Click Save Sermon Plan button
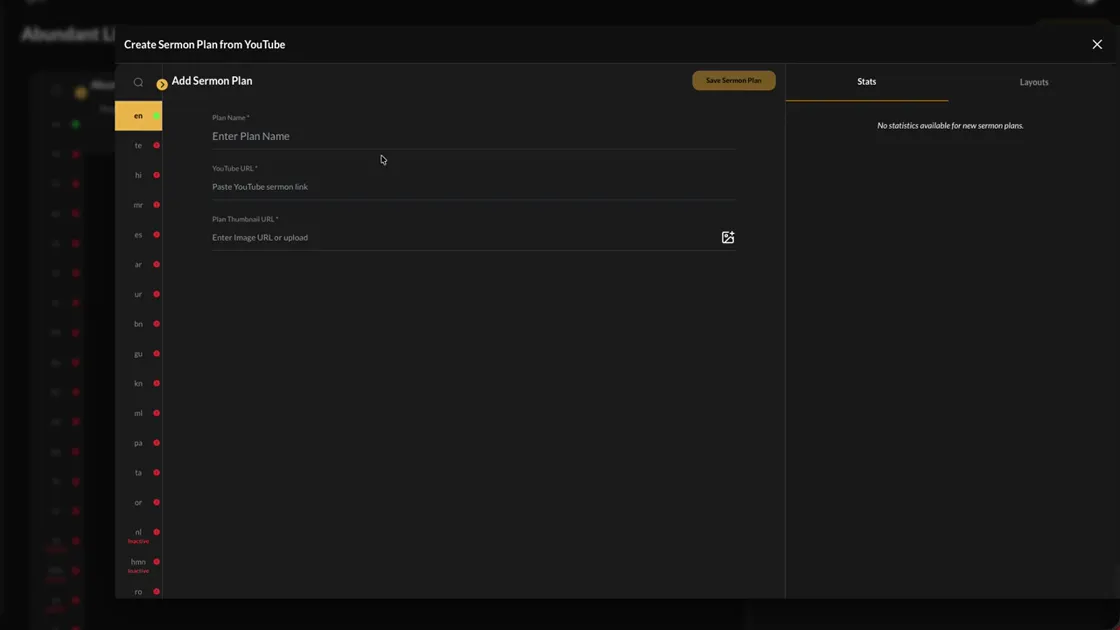The image size is (1120, 630). tap(734, 80)
